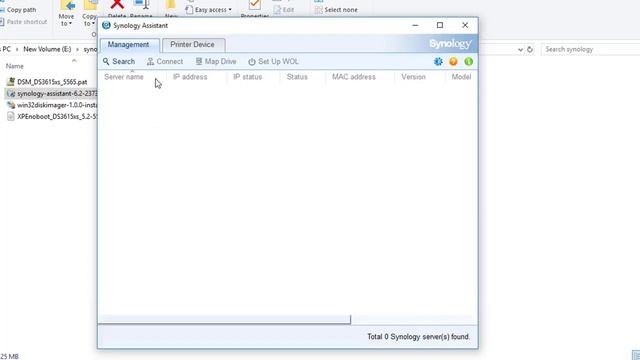Viewport: 640px width, 360px height.
Task: Click Edit in Explorer ribbon
Action: 284,10
